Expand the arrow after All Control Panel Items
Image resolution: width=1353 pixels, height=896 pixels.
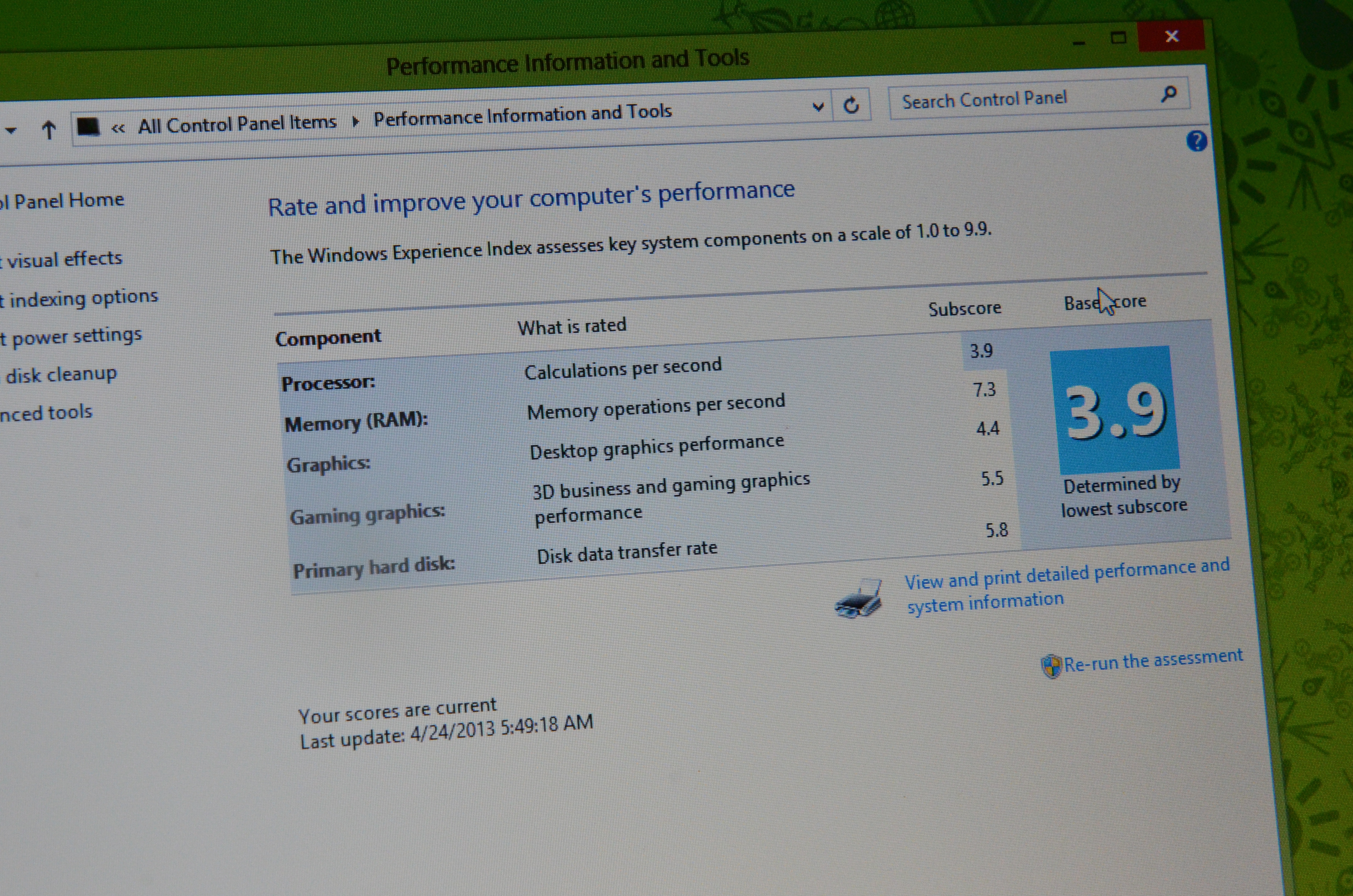[355, 121]
